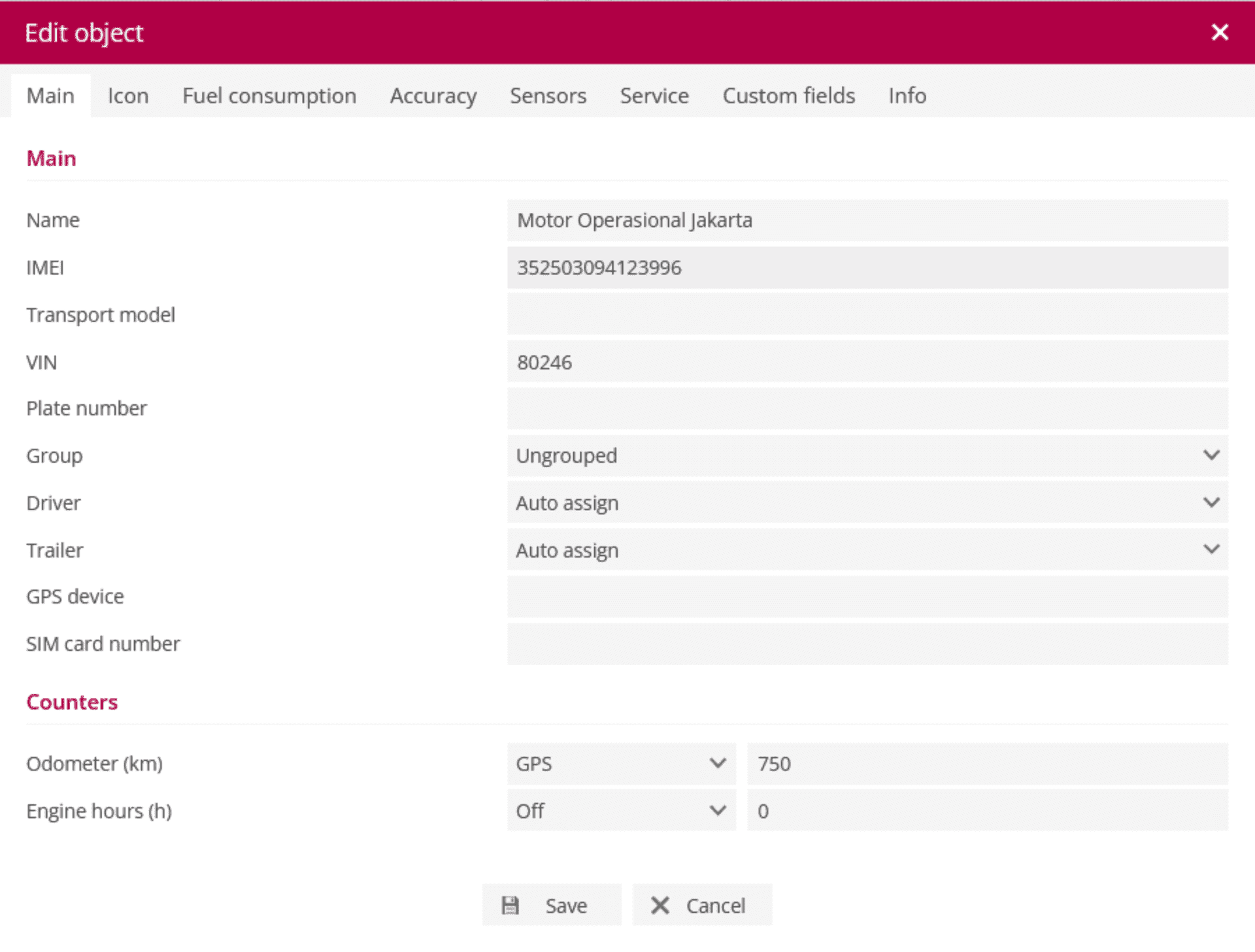The width and height of the screenshot is (1255, 952).
Task: Switch to the Icon tab
Action: 128,96
